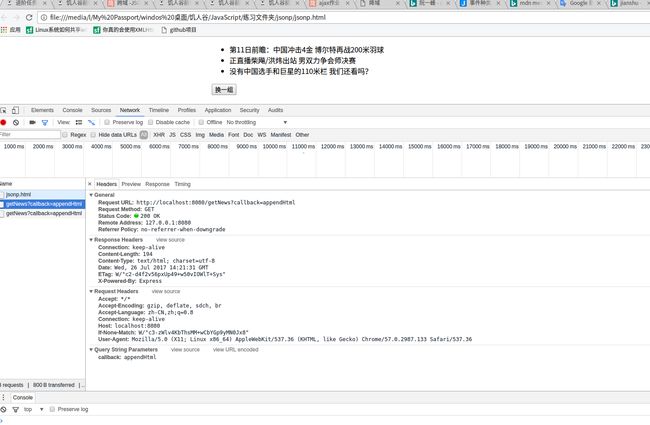Open the github项目 bookmark
Image resolution: width=650 pixels, height=425 pixels.
tap(179, 30)
